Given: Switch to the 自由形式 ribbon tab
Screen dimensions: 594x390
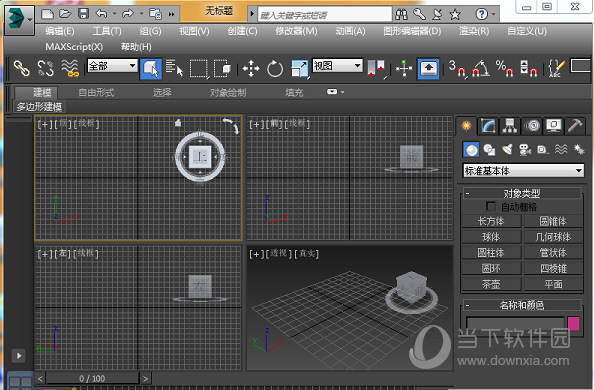Looking at the screenshot, I should click(96, 92).
